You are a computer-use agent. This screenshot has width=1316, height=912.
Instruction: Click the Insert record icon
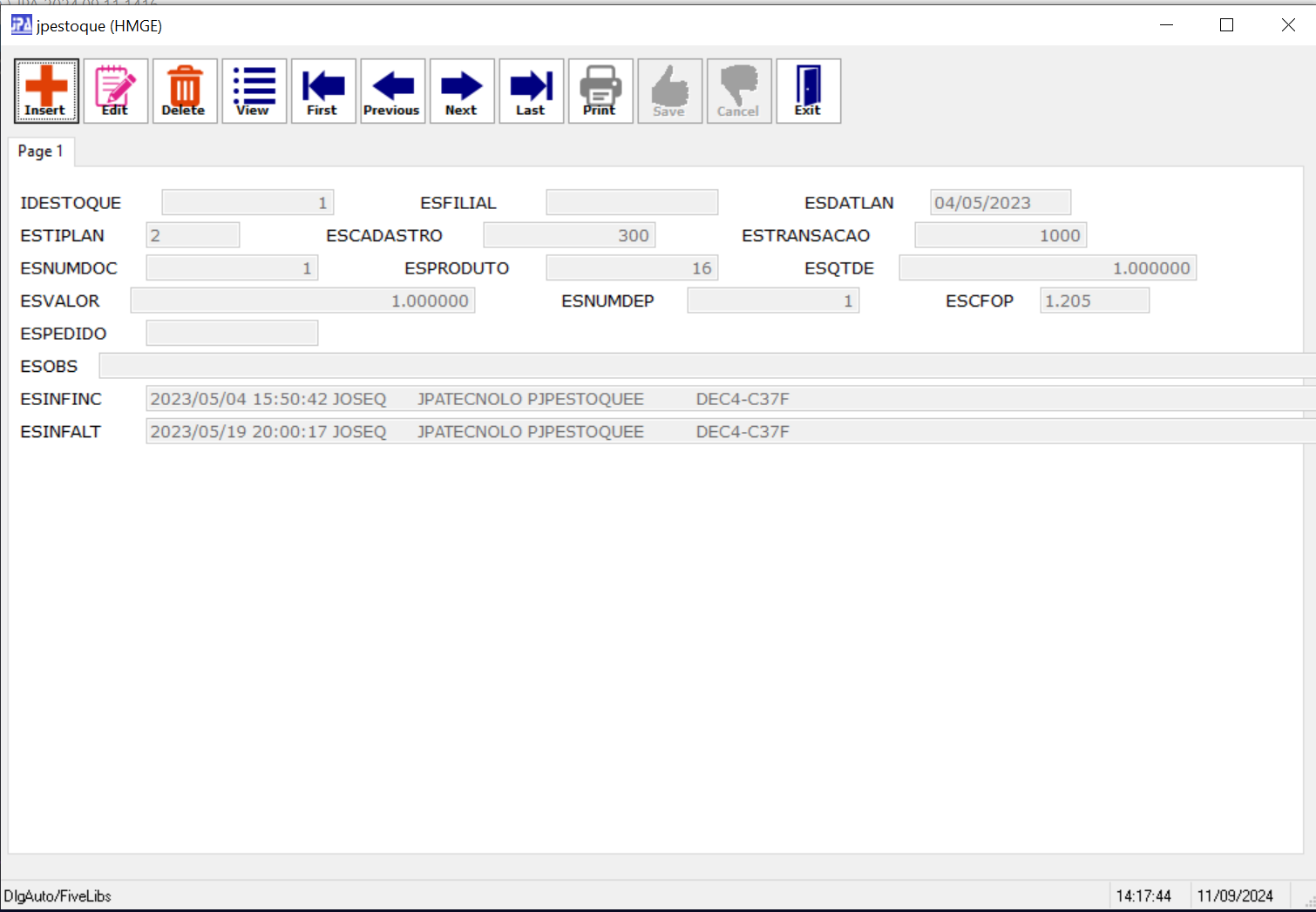click(46, 91)
